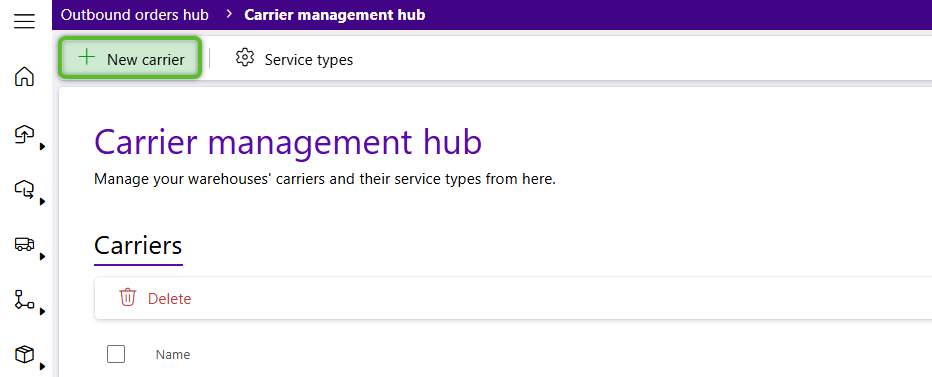The width and height of the screenshot is (932, 377).
Task: Go to the Home icon in sidebar
Action: (x=24, y=77)
